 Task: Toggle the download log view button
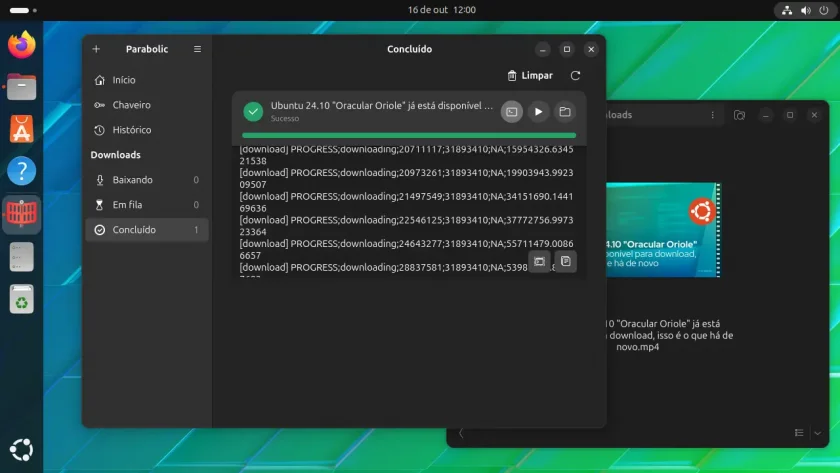click(x=512, y=112)
